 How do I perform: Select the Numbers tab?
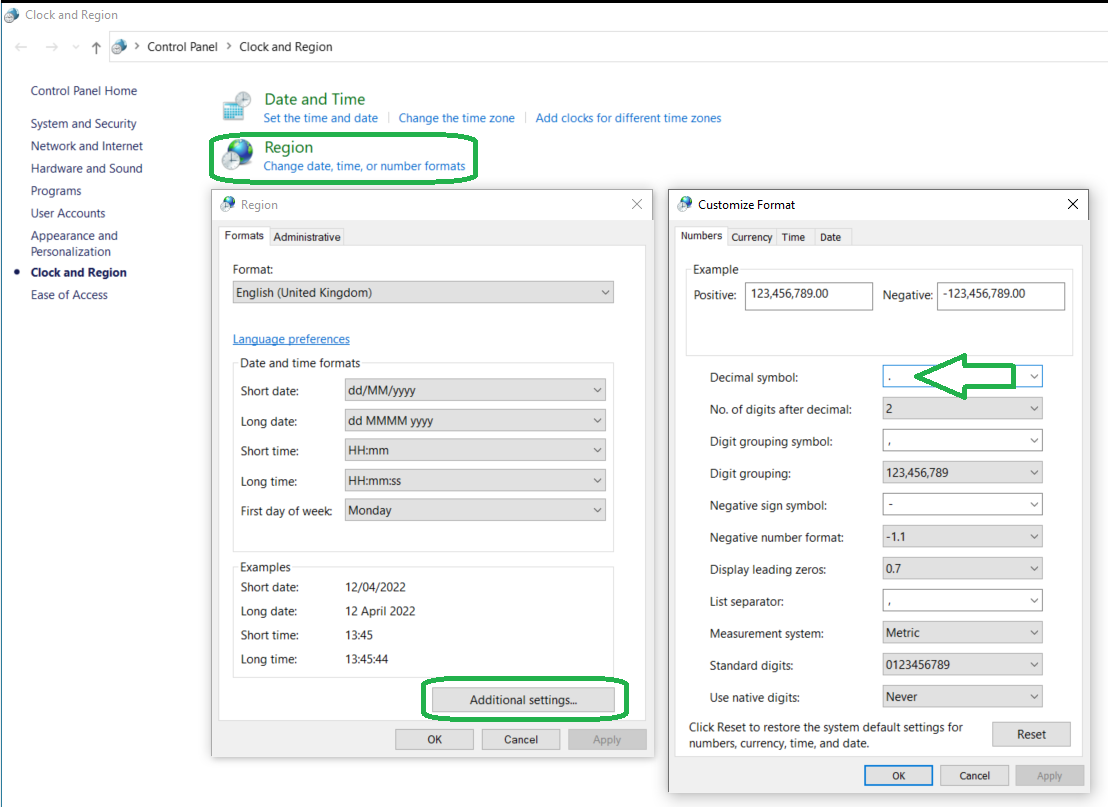point(701,236)
